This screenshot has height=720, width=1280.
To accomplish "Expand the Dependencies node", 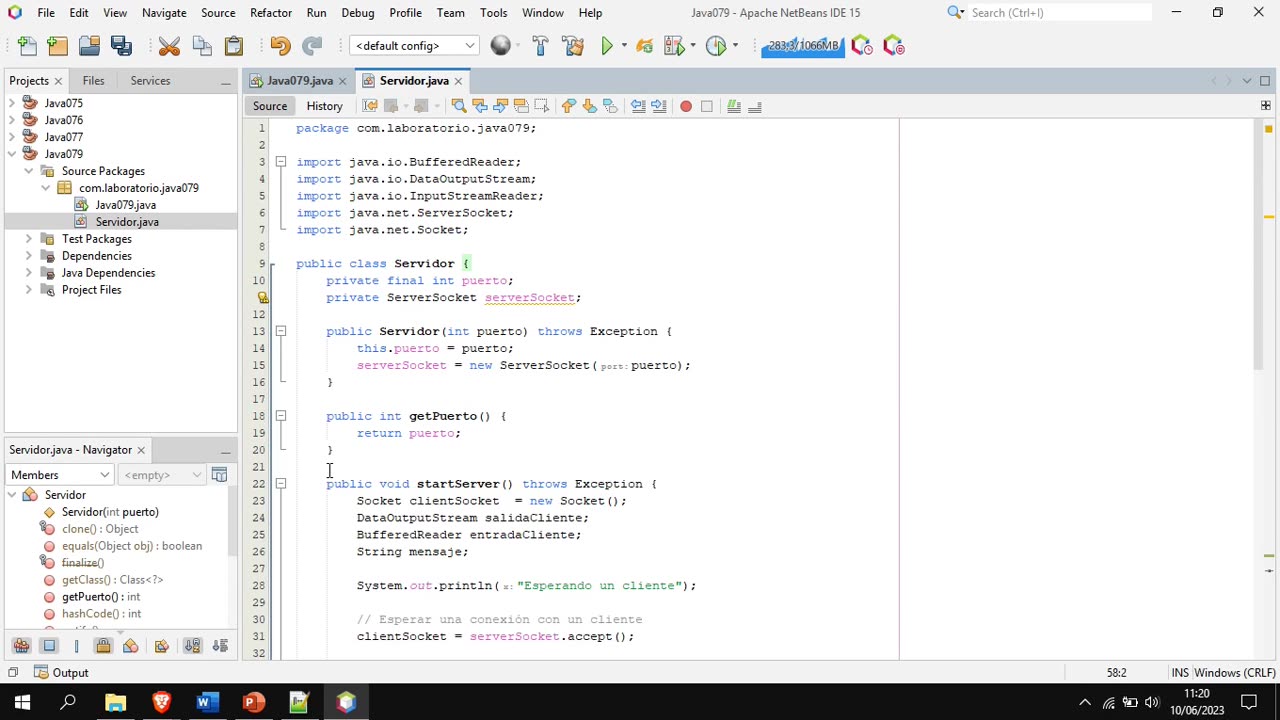I will point(28,256).
